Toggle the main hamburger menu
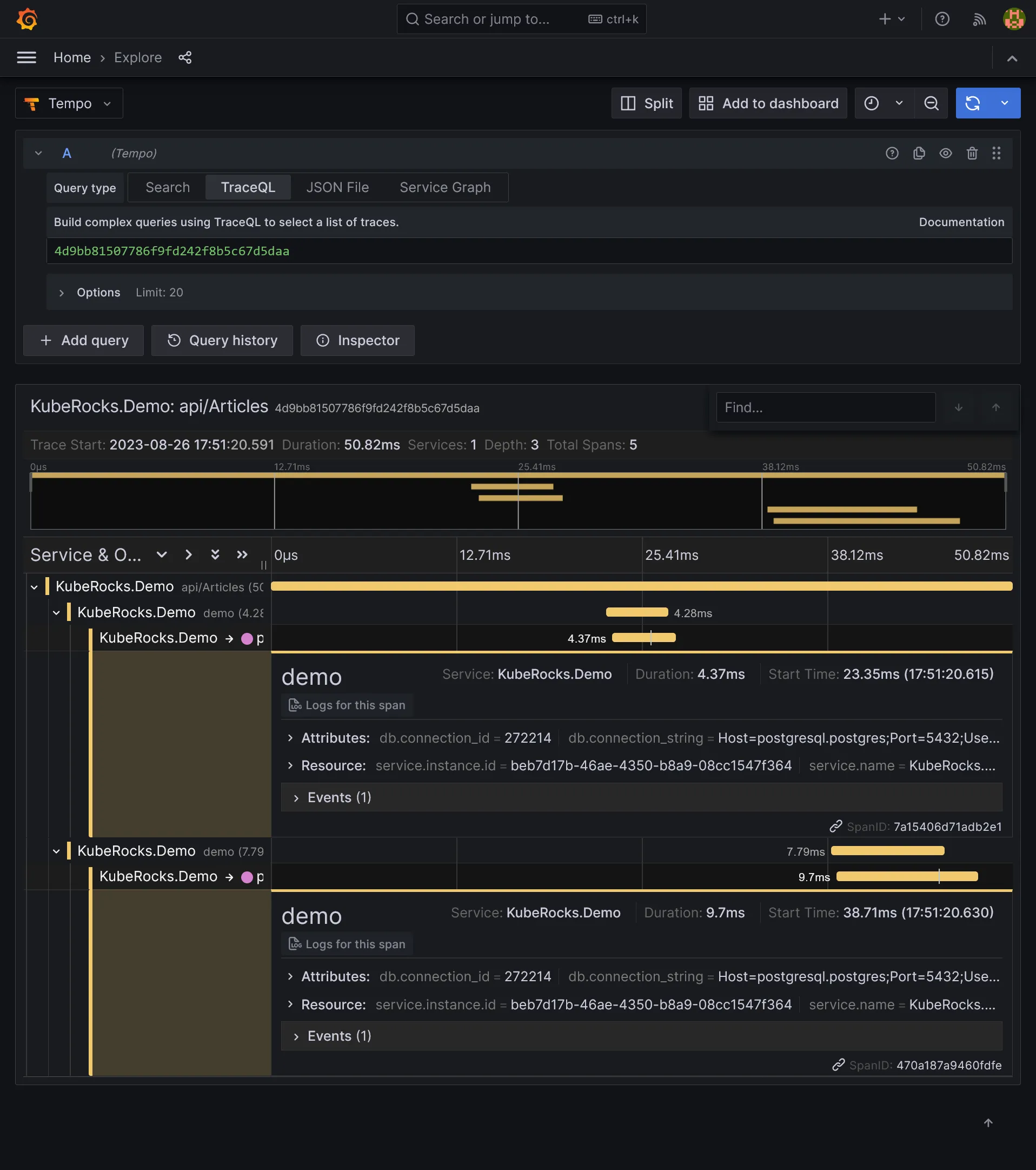The height and width of the screenshot is (1170, 1036). pyautogui.click(x=26, y=57)
